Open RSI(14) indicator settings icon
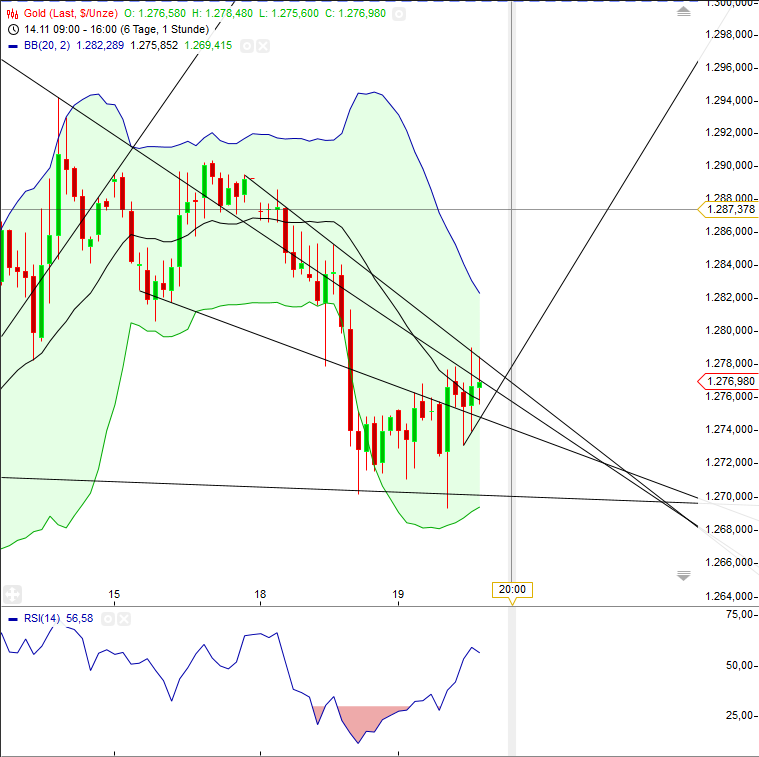759x757 pixels. tap(108, 619)
